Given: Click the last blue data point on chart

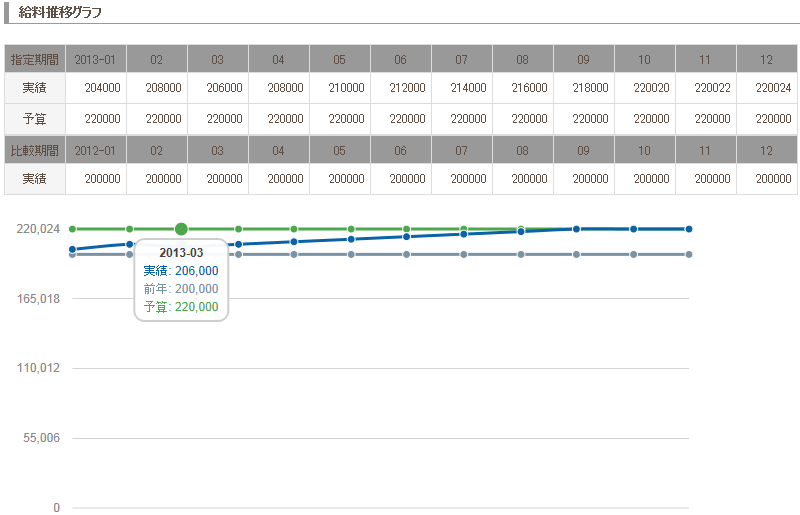Looking at the screenshot, I should click(689, 229).
